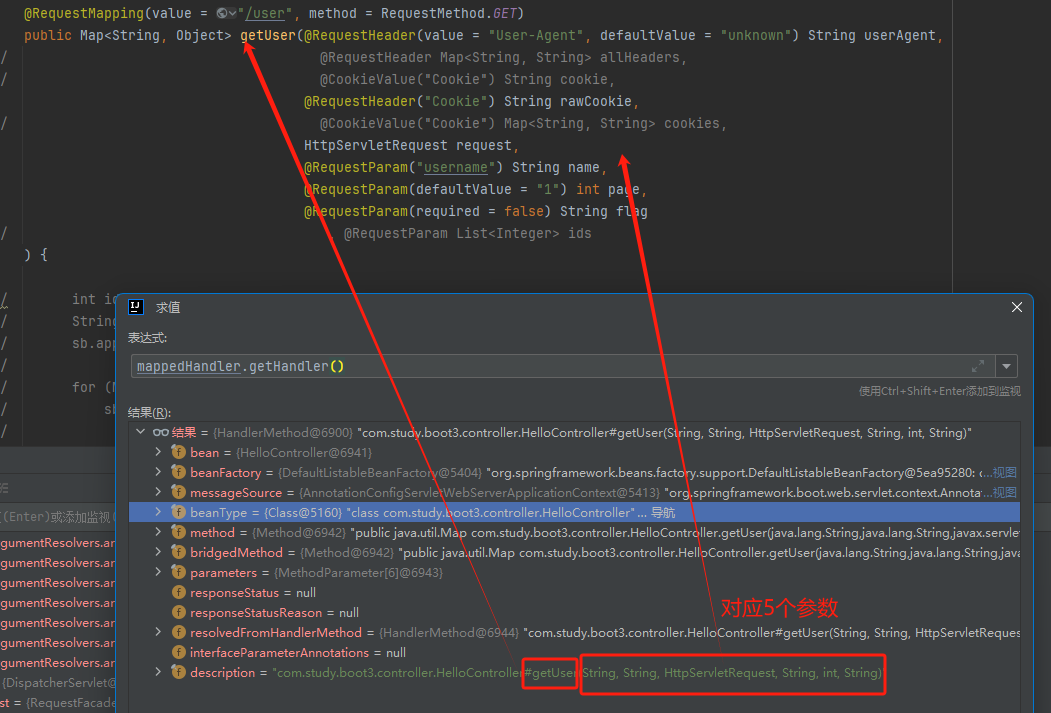The width and height of the screenshot is (1051, 713).
Task: Expand the beanType field node
Action: 158,512
